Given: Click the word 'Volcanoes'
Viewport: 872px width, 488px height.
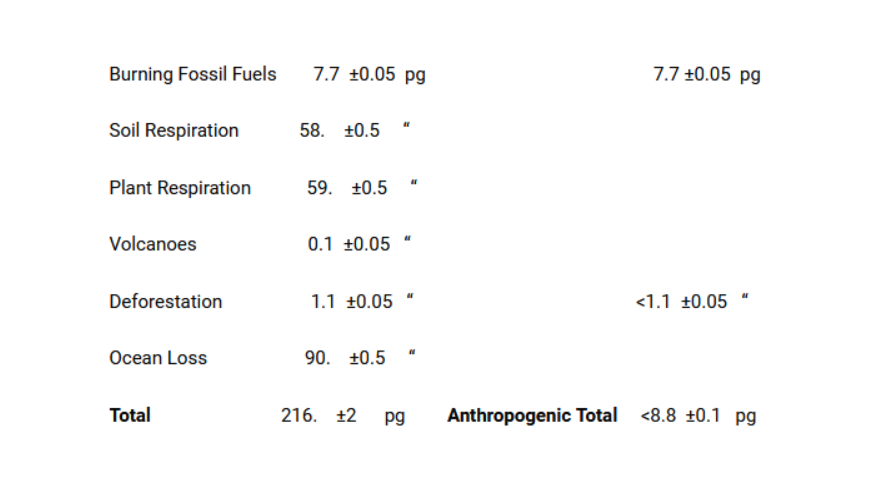Looking at the screenshot, I should [x=153, y=245].
